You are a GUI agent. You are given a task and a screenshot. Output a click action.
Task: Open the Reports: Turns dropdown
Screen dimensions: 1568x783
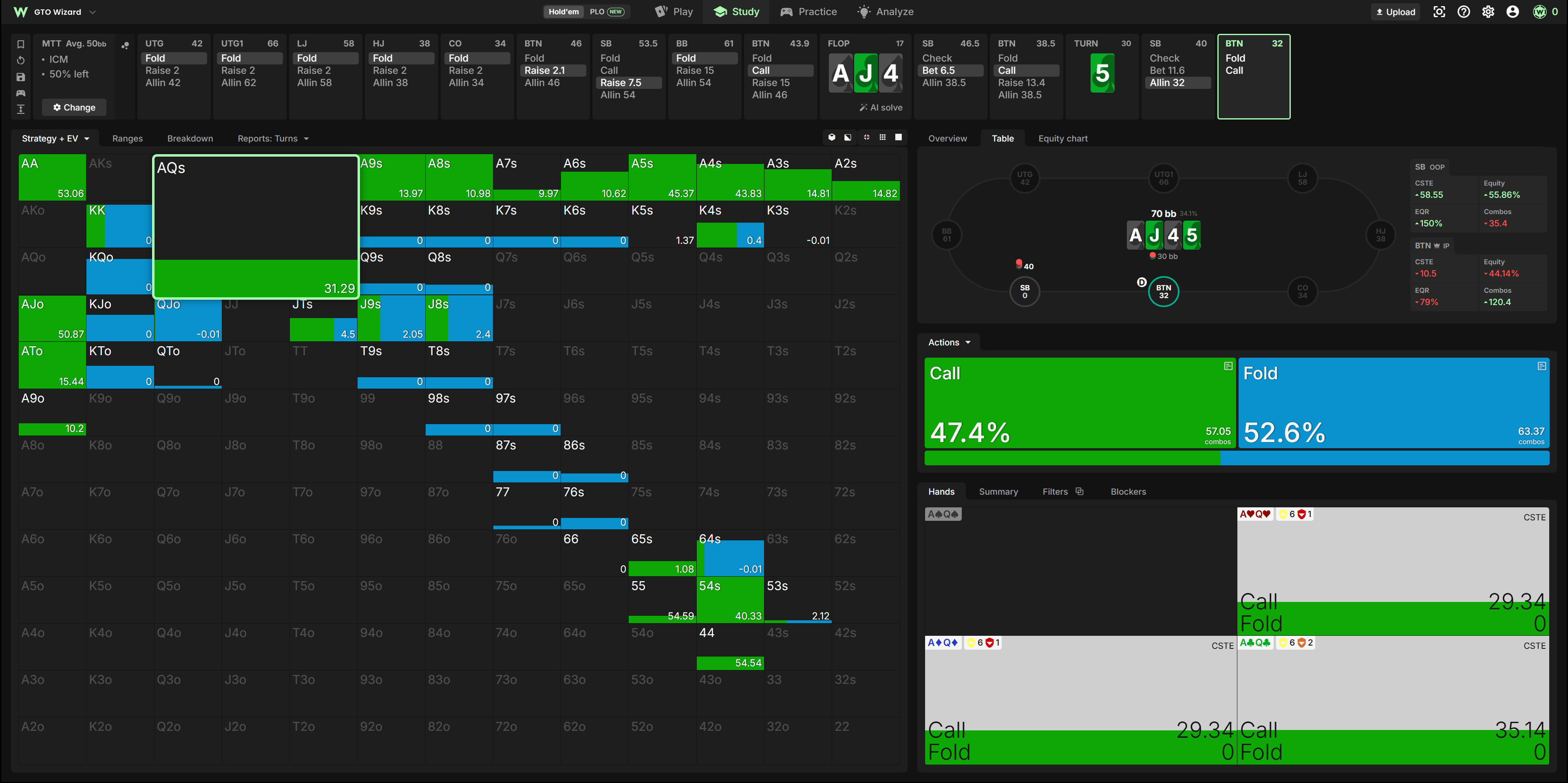click(273, 138)
